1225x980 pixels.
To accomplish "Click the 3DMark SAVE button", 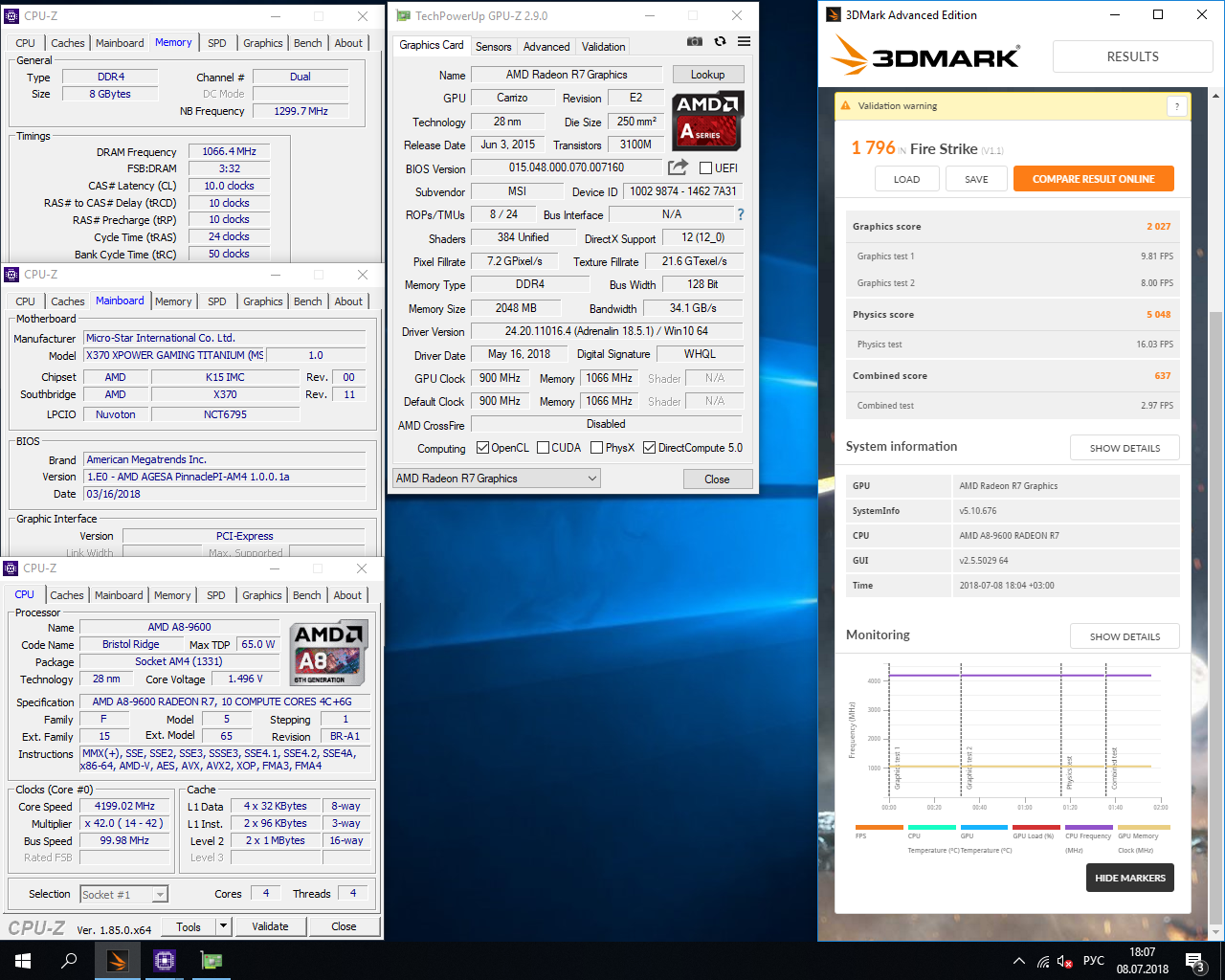I will [x=976, y=179].
